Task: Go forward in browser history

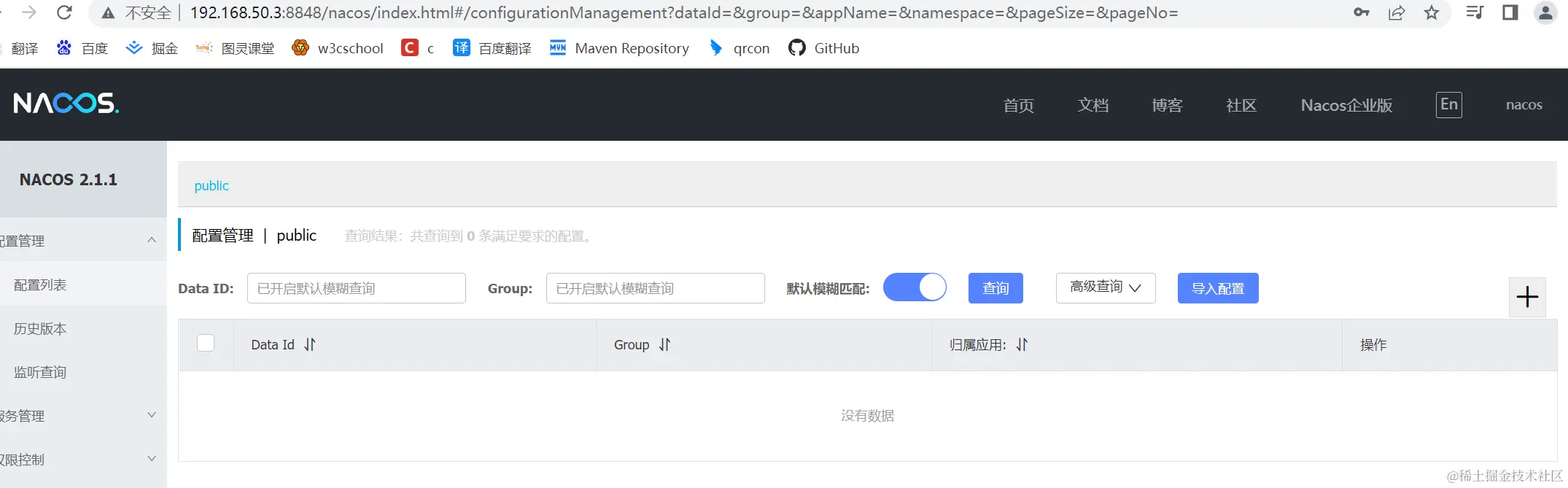Action: click(x=29, y=12)
